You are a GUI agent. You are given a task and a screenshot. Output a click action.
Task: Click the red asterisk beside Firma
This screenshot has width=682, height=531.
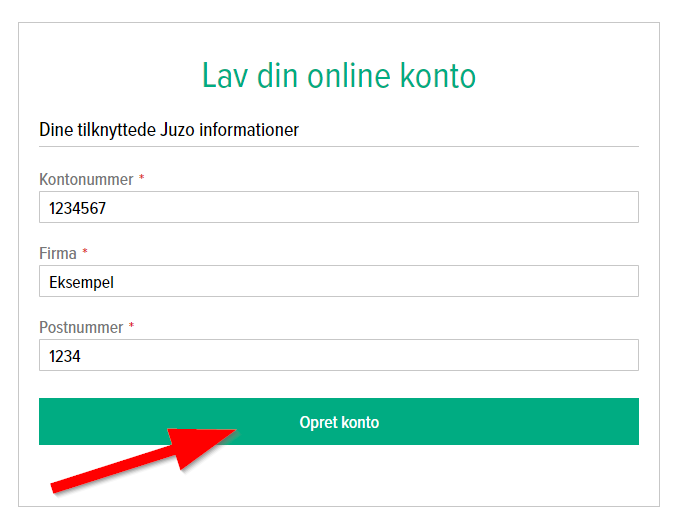[85, 252]
